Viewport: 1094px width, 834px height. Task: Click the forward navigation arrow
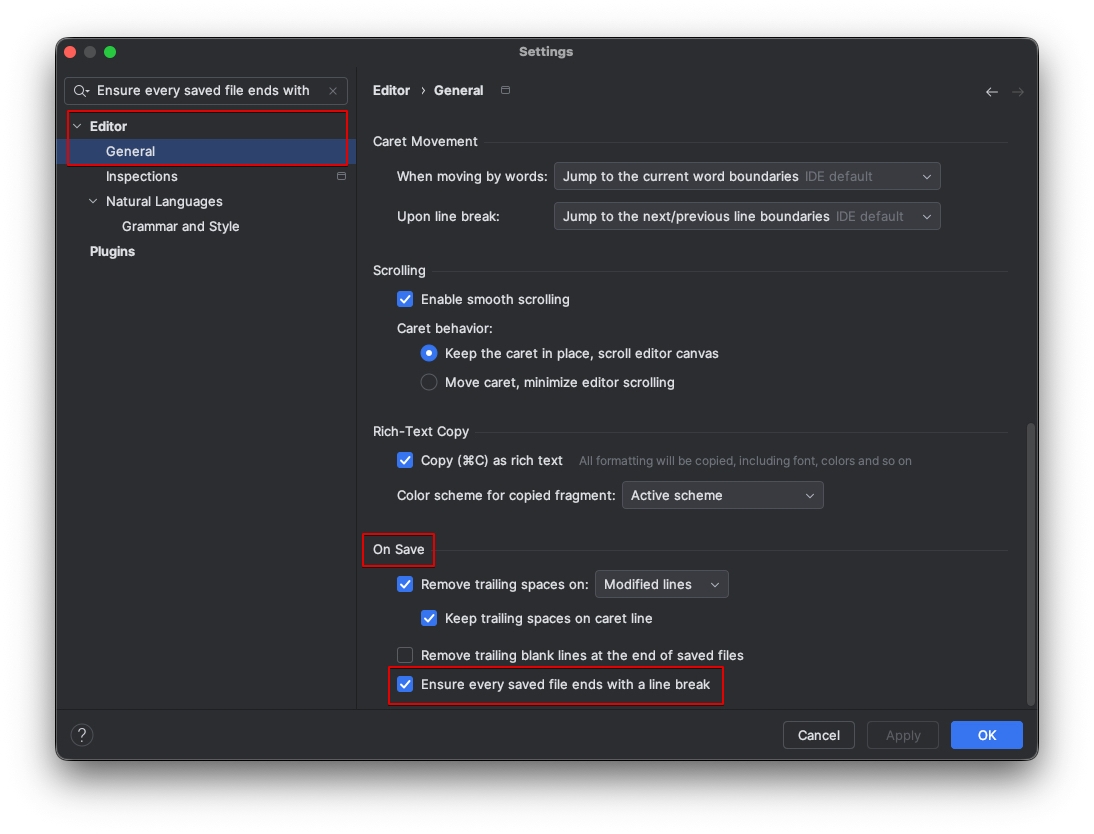click(x=1018, y=92)
